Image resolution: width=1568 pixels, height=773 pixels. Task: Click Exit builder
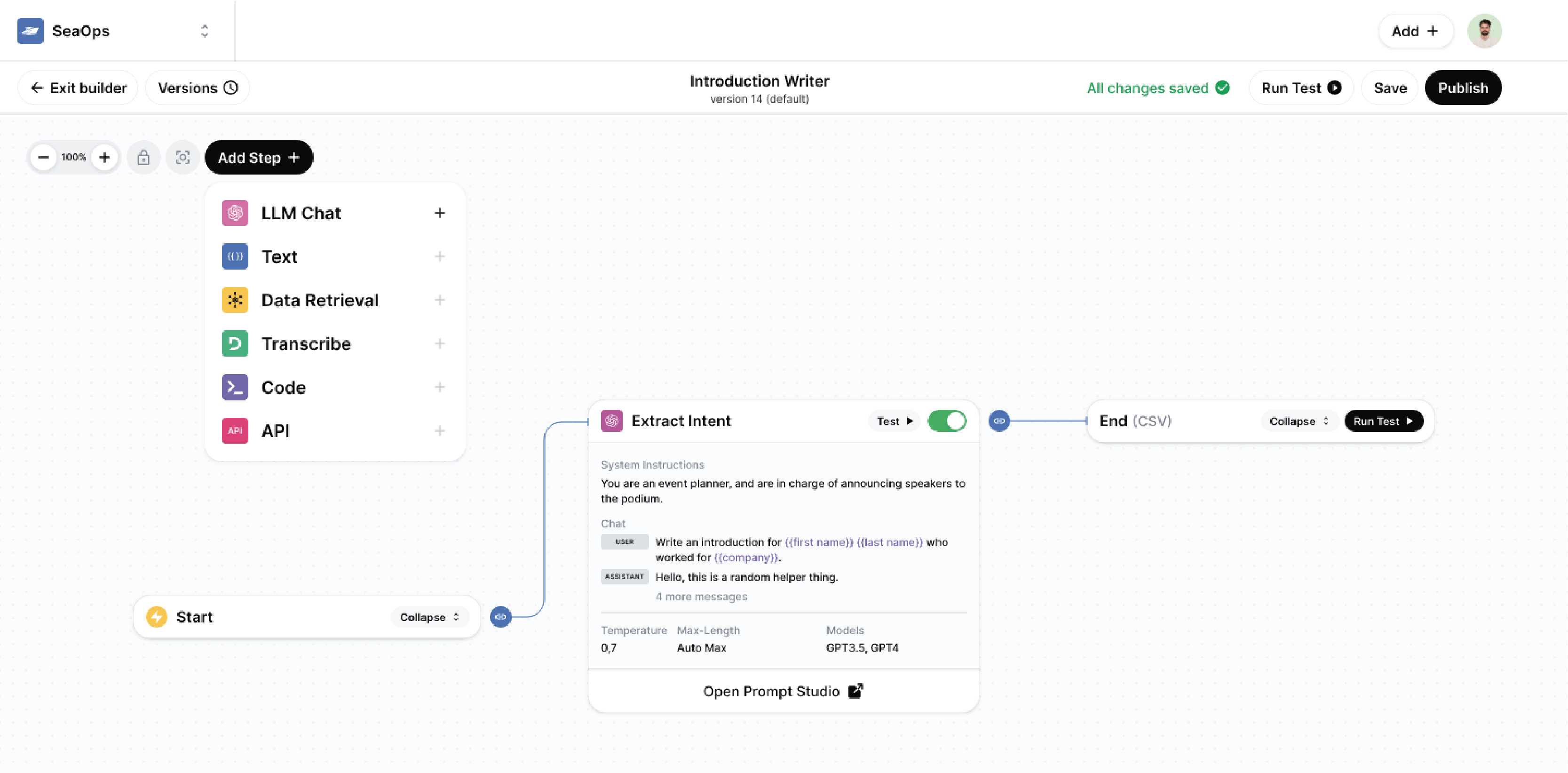point(77,87)
